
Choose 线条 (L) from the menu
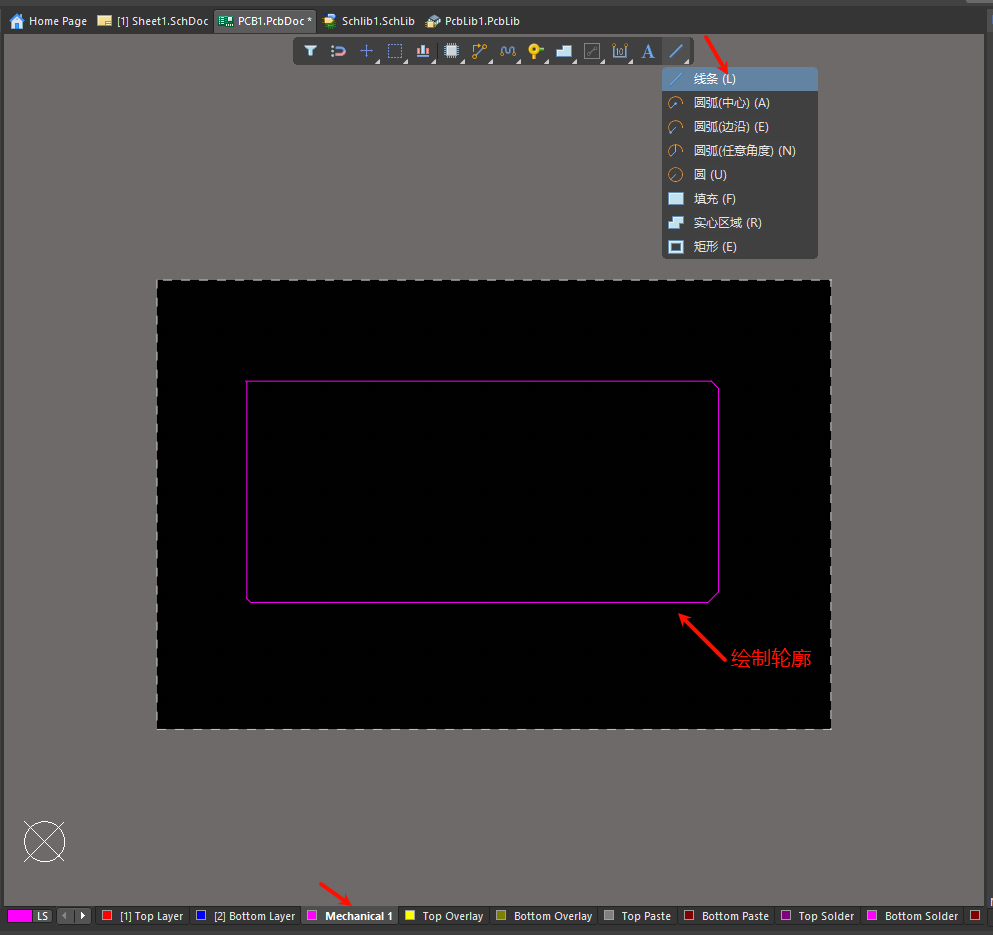(x=740, y=79)
